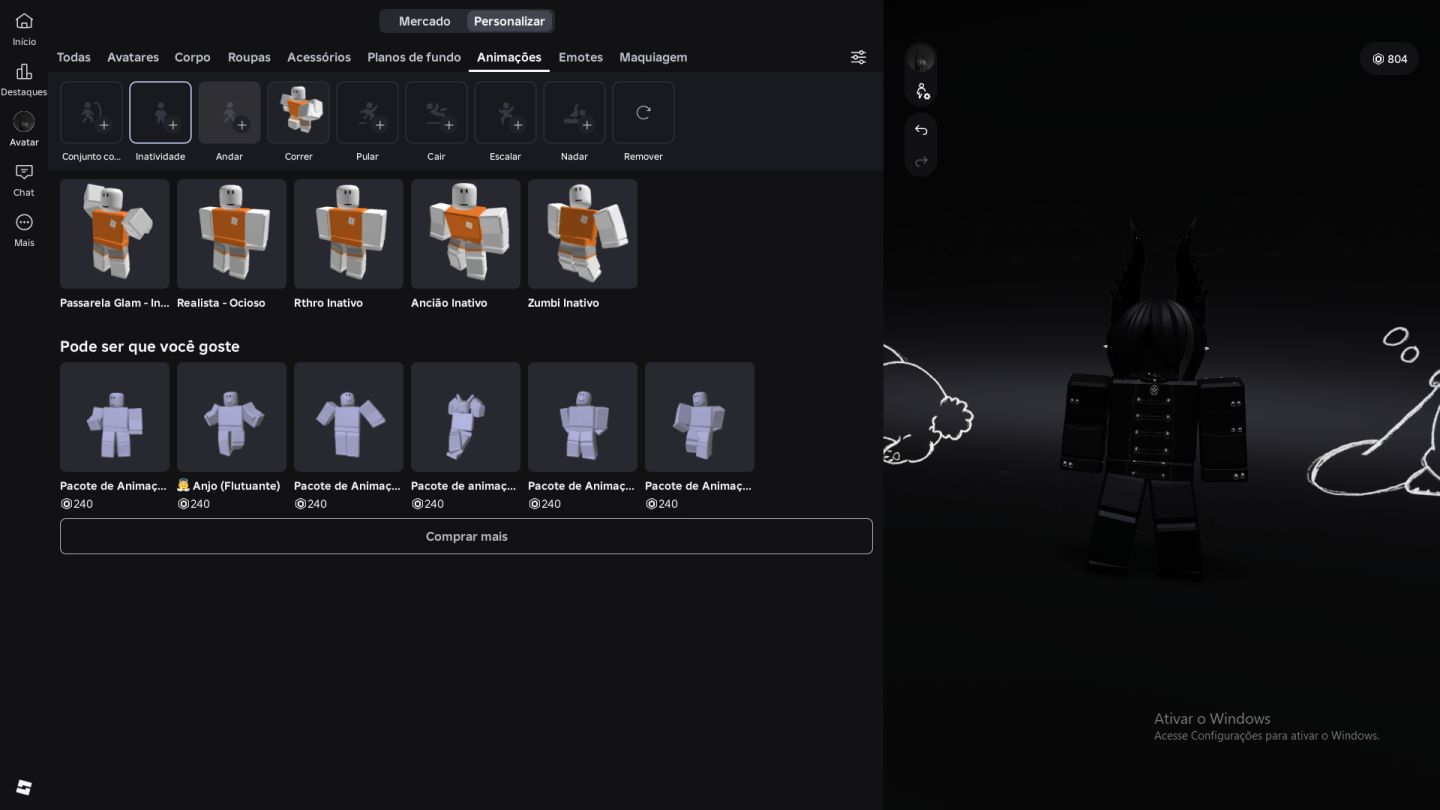The height and width of the screenshot is (810, 1440).
Task: Click avatar headshot icon in preview panel
Action: pos(921,59)
